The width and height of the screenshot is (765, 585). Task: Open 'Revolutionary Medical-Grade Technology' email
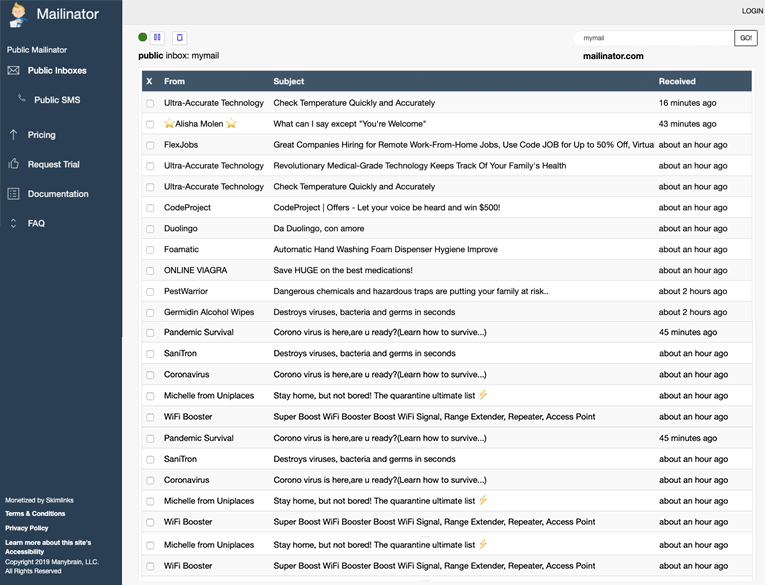click(x=420, y=166)
